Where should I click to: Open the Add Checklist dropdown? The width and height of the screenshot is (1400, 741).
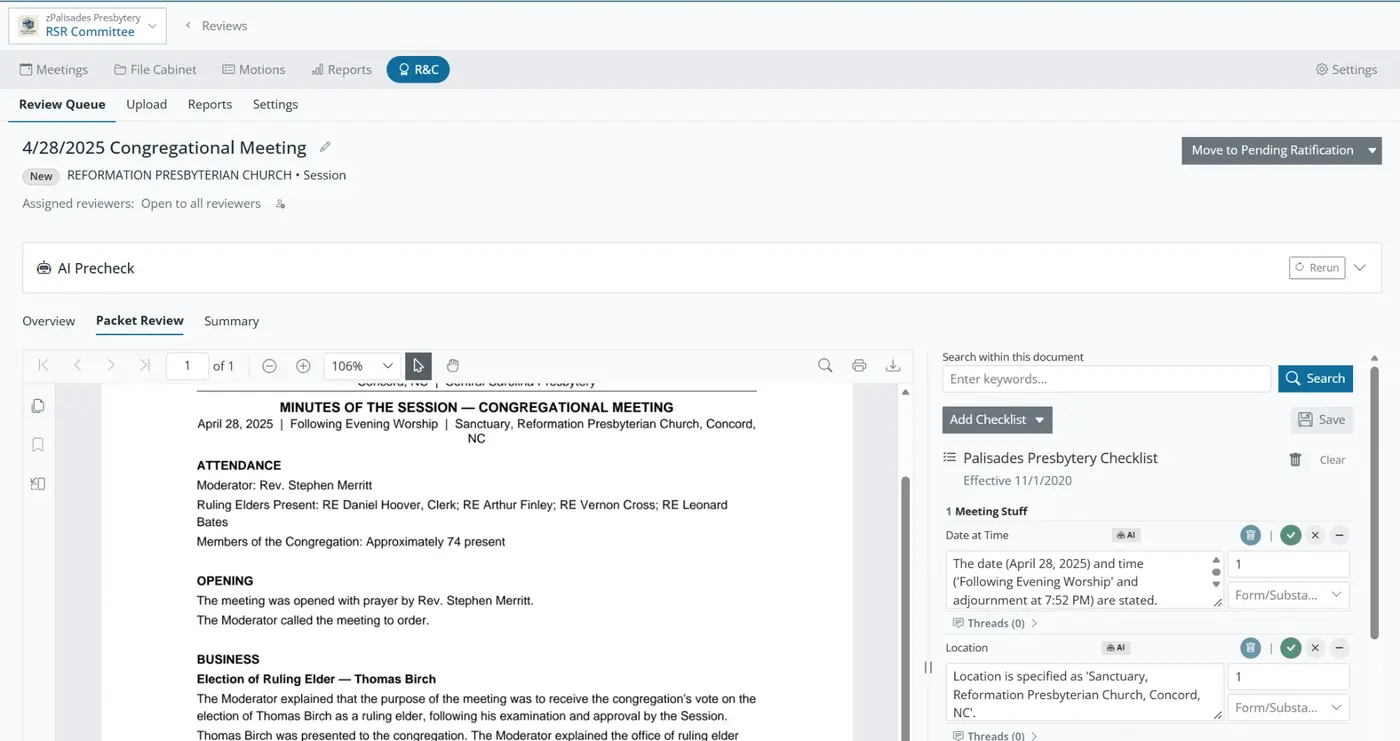[997, 420]
